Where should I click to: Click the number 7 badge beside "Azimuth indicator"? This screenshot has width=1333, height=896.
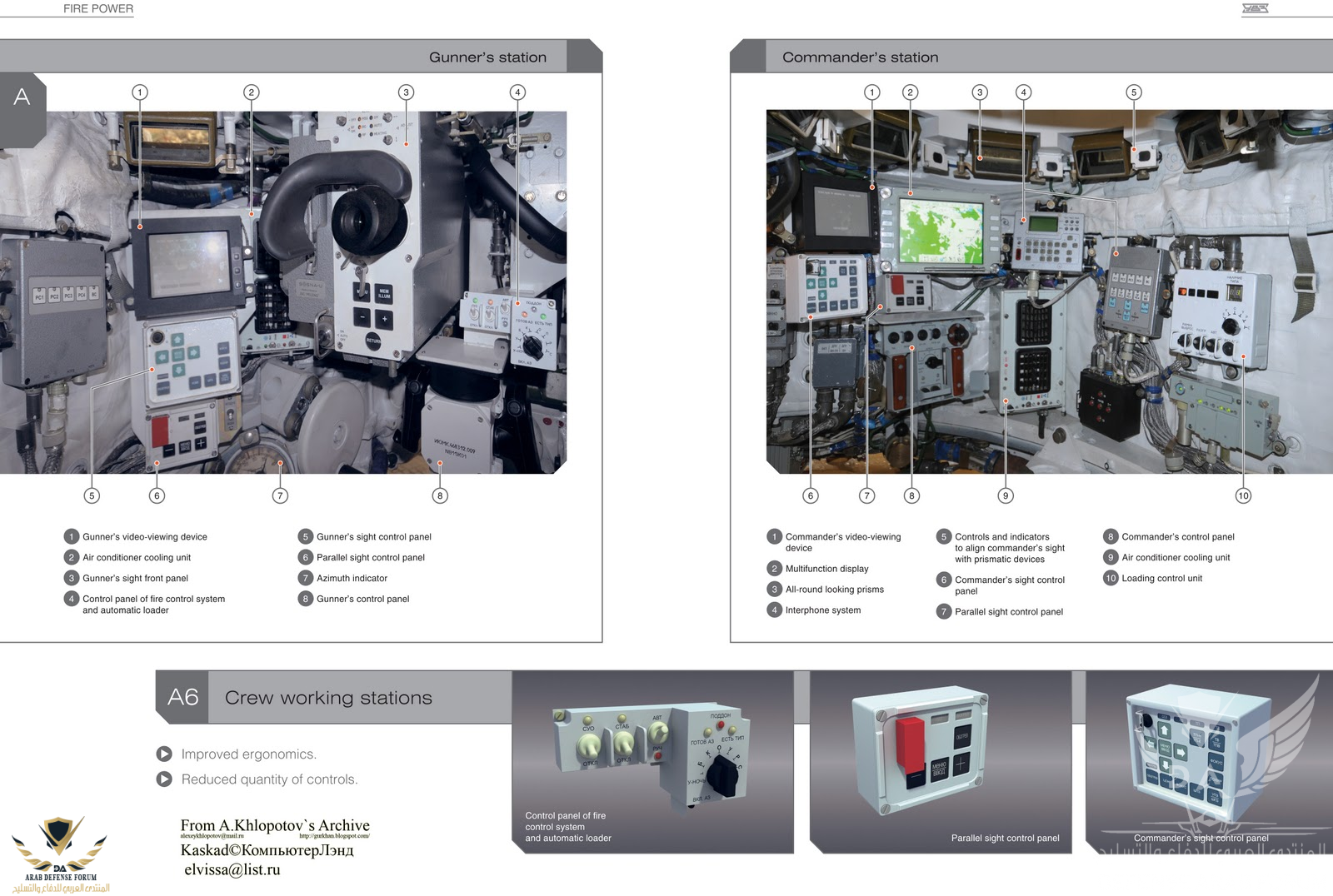tap(305, 578)
